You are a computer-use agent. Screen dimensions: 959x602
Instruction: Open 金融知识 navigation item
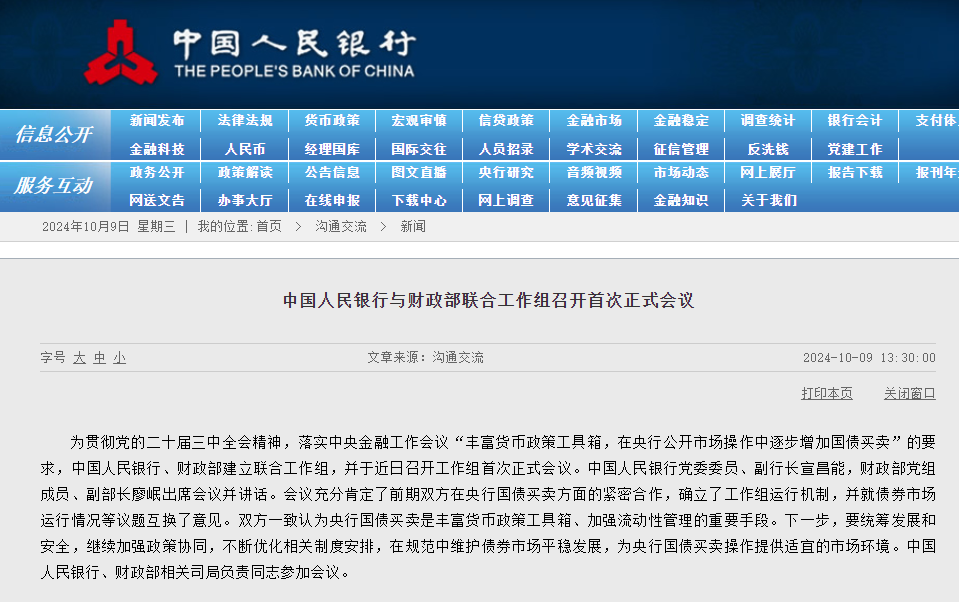pyautogui.click(x=681, y=200)
